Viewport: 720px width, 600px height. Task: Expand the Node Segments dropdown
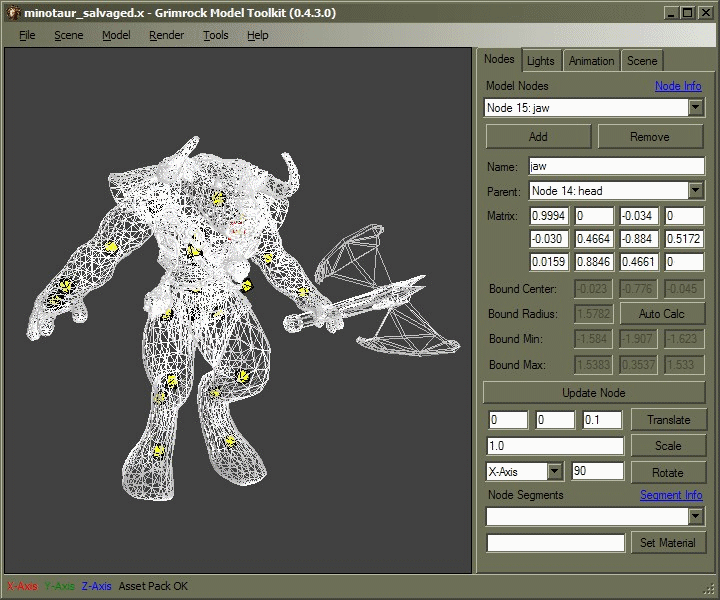[x=696, y=516]
